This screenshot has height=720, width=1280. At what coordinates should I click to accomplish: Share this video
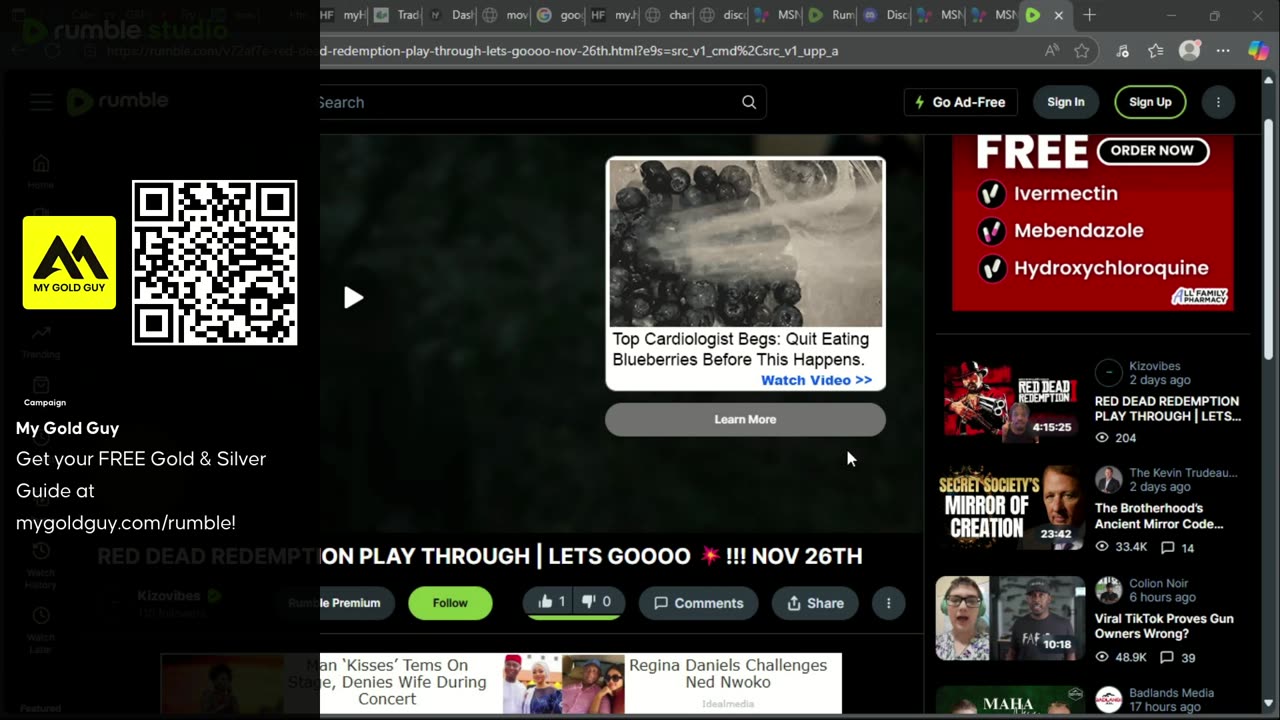815,603
